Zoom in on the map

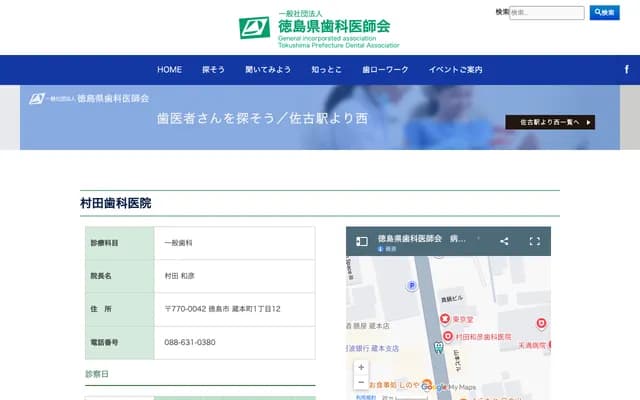361,367
